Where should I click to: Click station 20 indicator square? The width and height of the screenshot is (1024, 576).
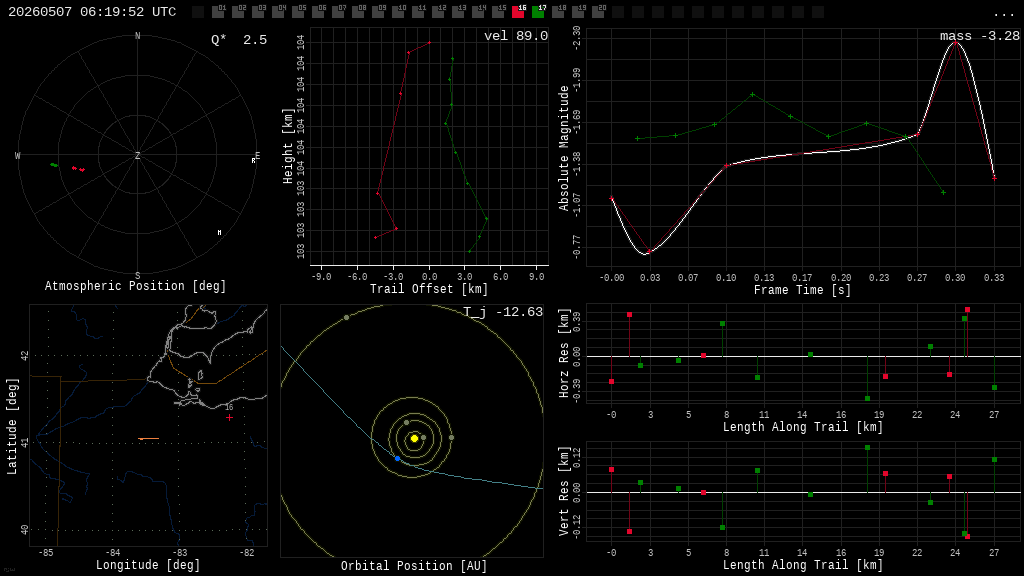[x=598, y=12]
